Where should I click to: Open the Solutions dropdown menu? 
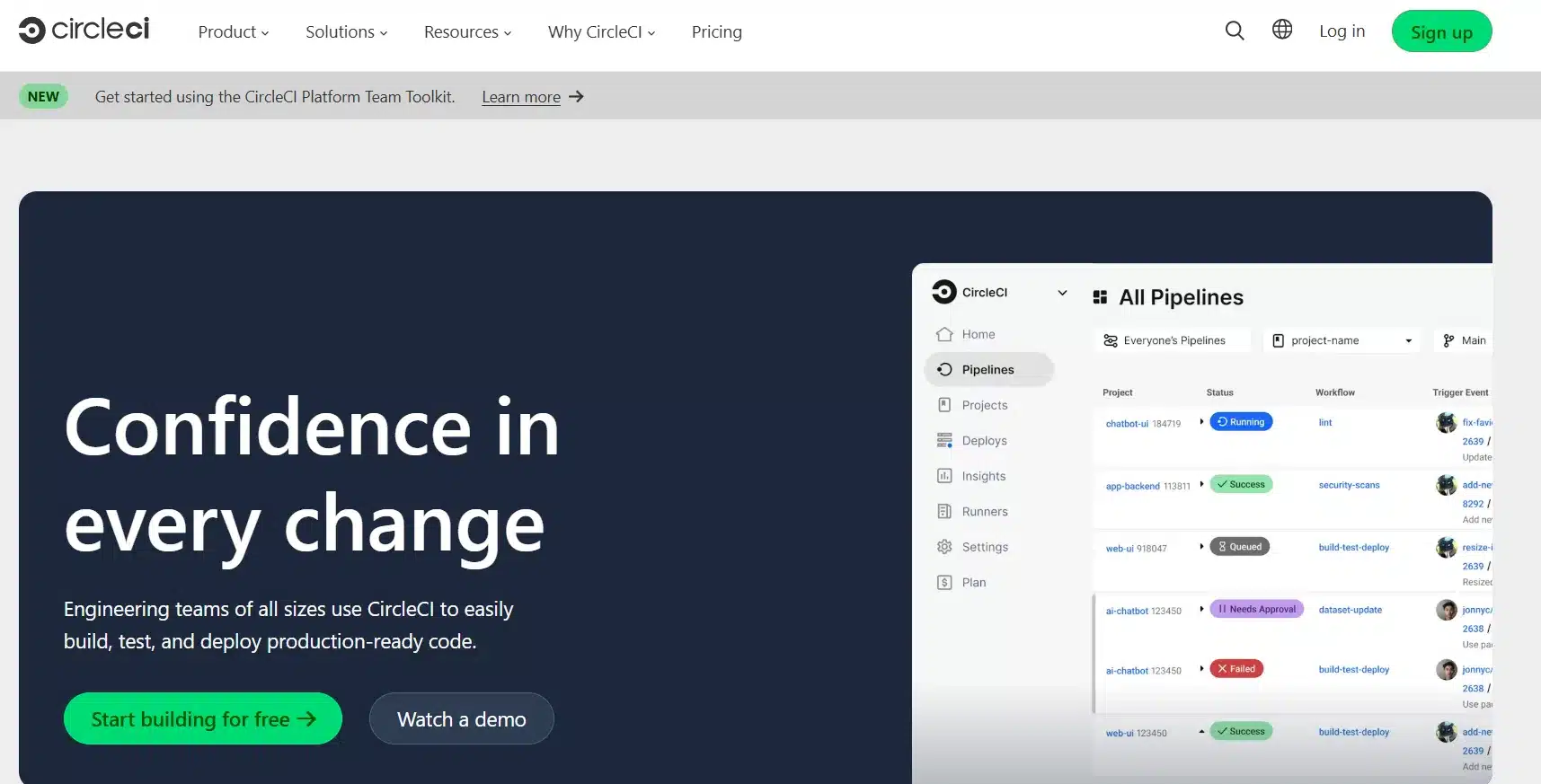pos(347,31)
